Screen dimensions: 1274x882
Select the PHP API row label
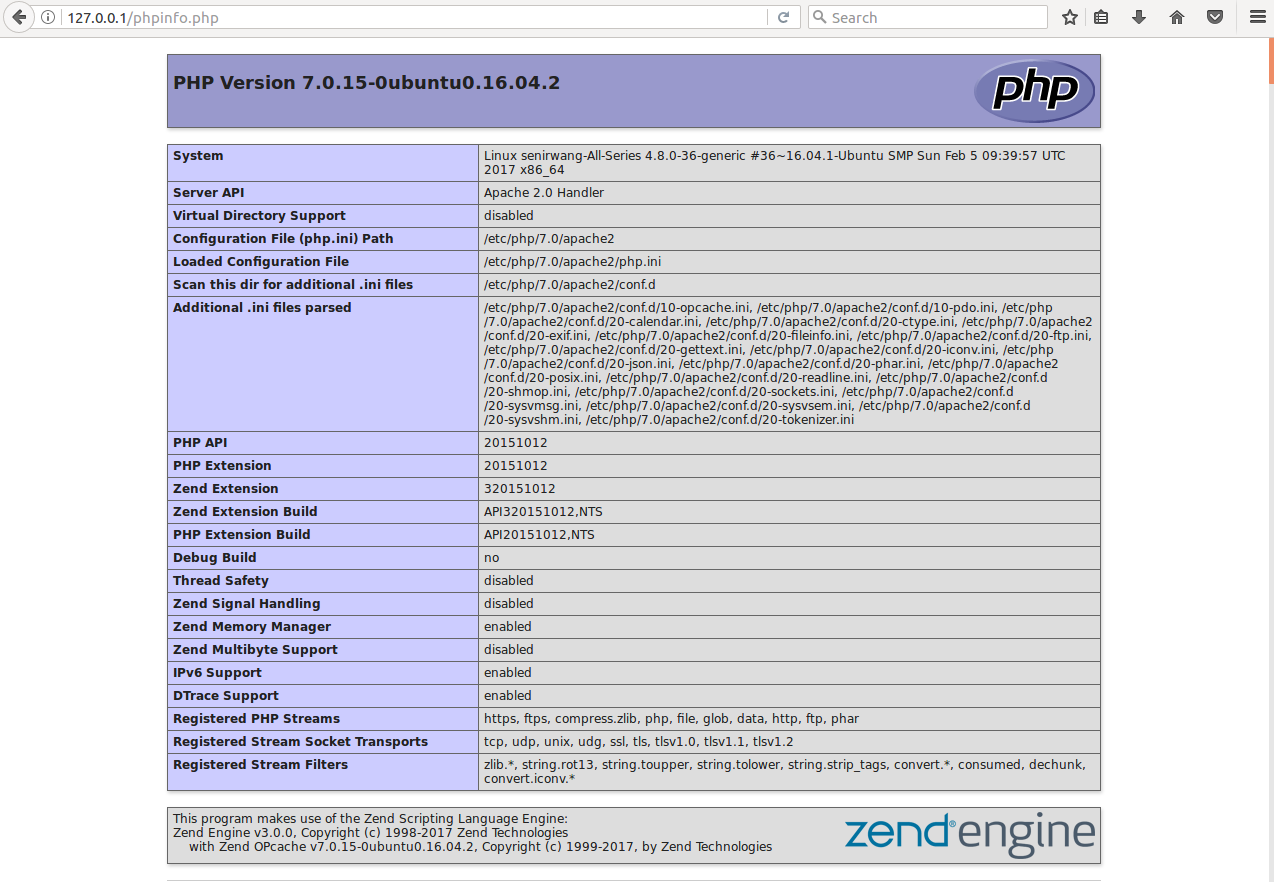[x=200, y=443]
